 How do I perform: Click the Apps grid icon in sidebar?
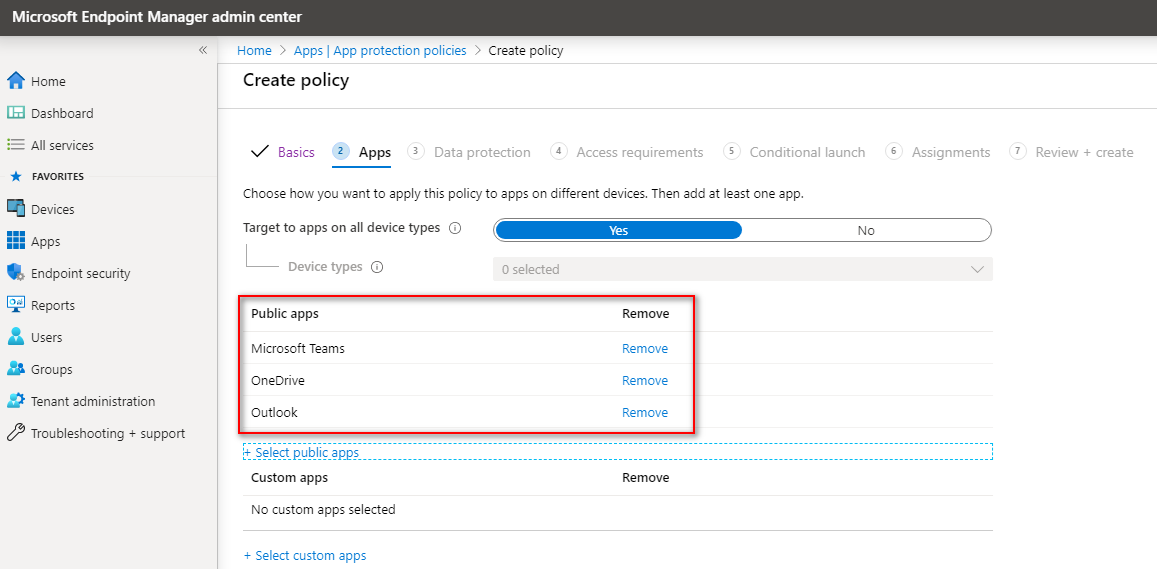click(15, 241)
